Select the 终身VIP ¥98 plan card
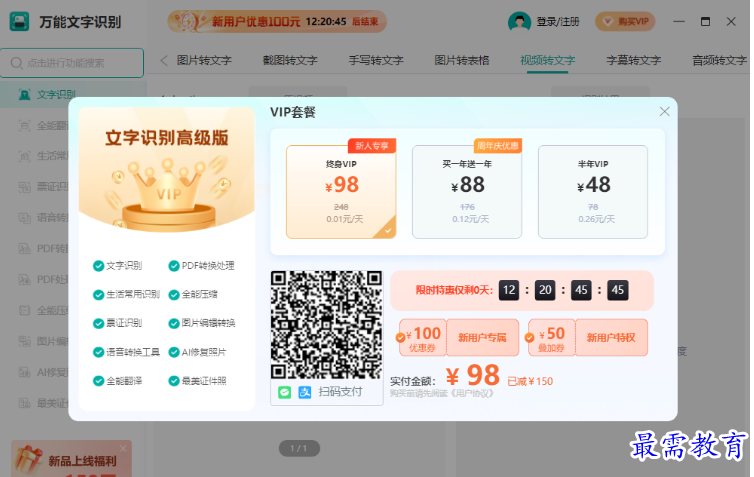754x477 pixels. (341, 192)
